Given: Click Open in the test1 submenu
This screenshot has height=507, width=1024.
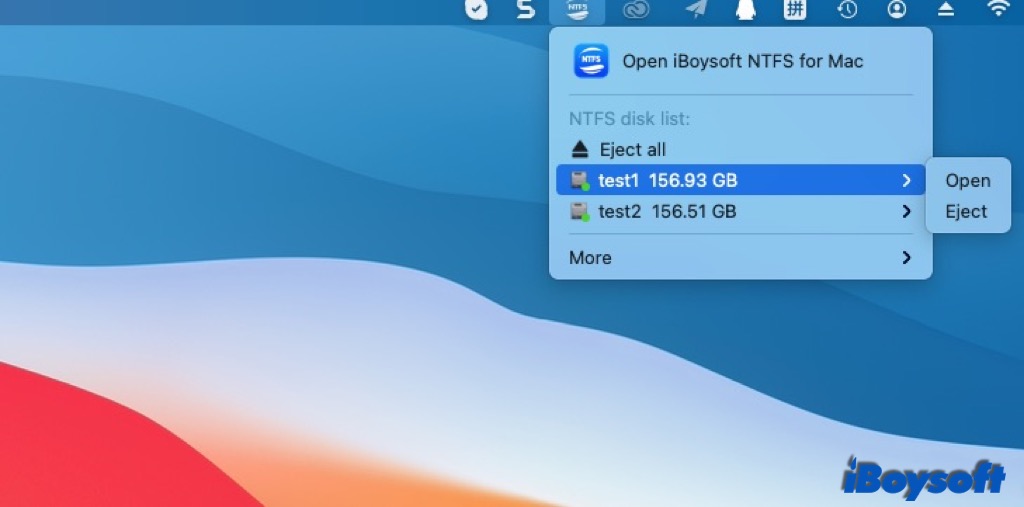Looking at the screenshot, I should 968,181.
